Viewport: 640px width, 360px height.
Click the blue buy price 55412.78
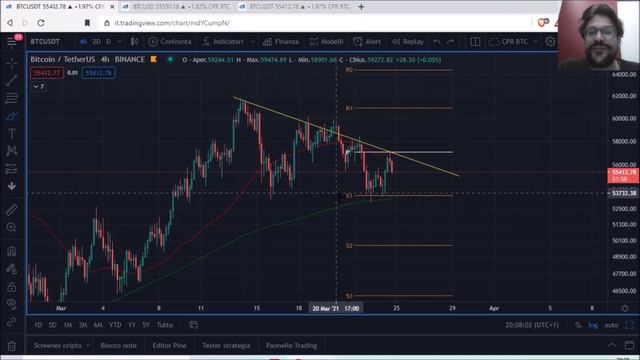tap(98, 73)
